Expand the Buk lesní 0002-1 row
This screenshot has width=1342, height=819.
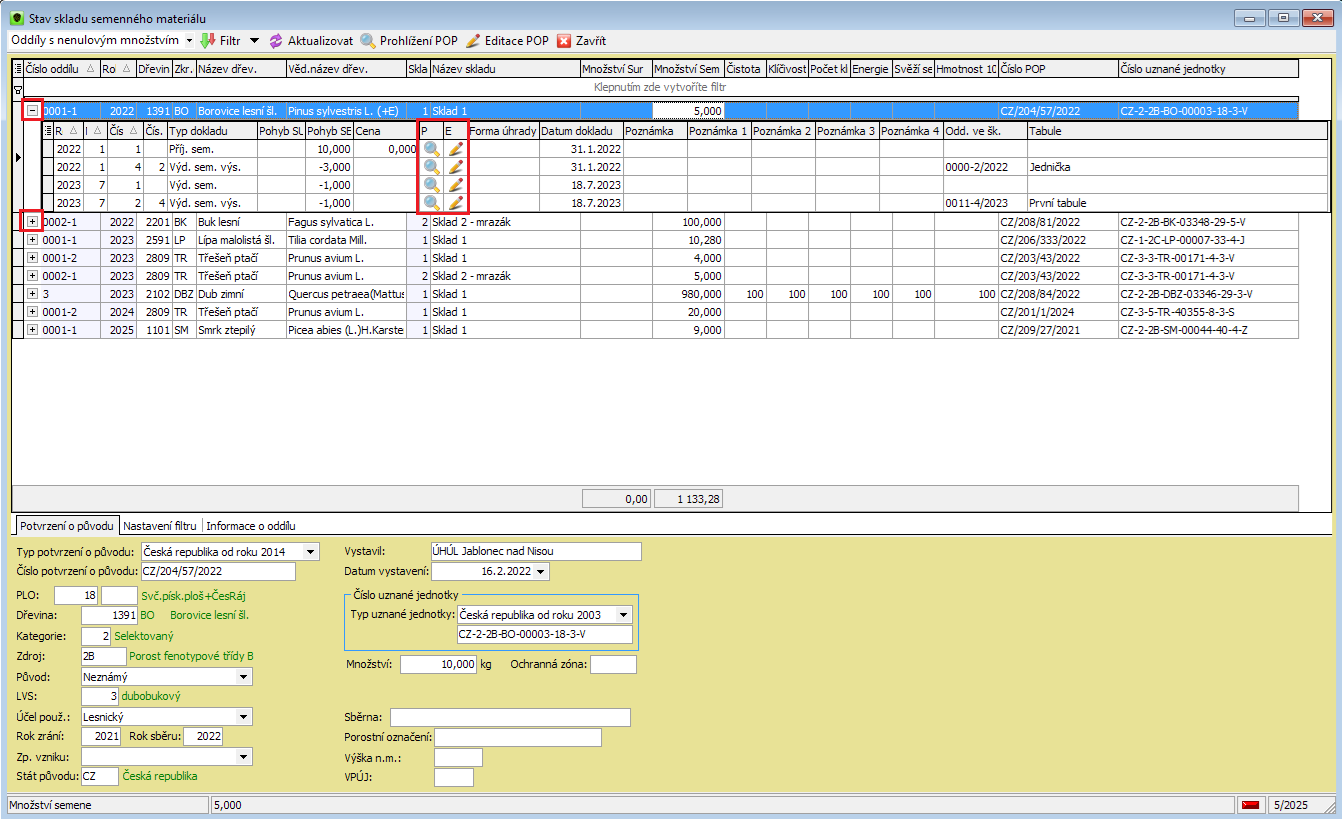coord(33,221)
